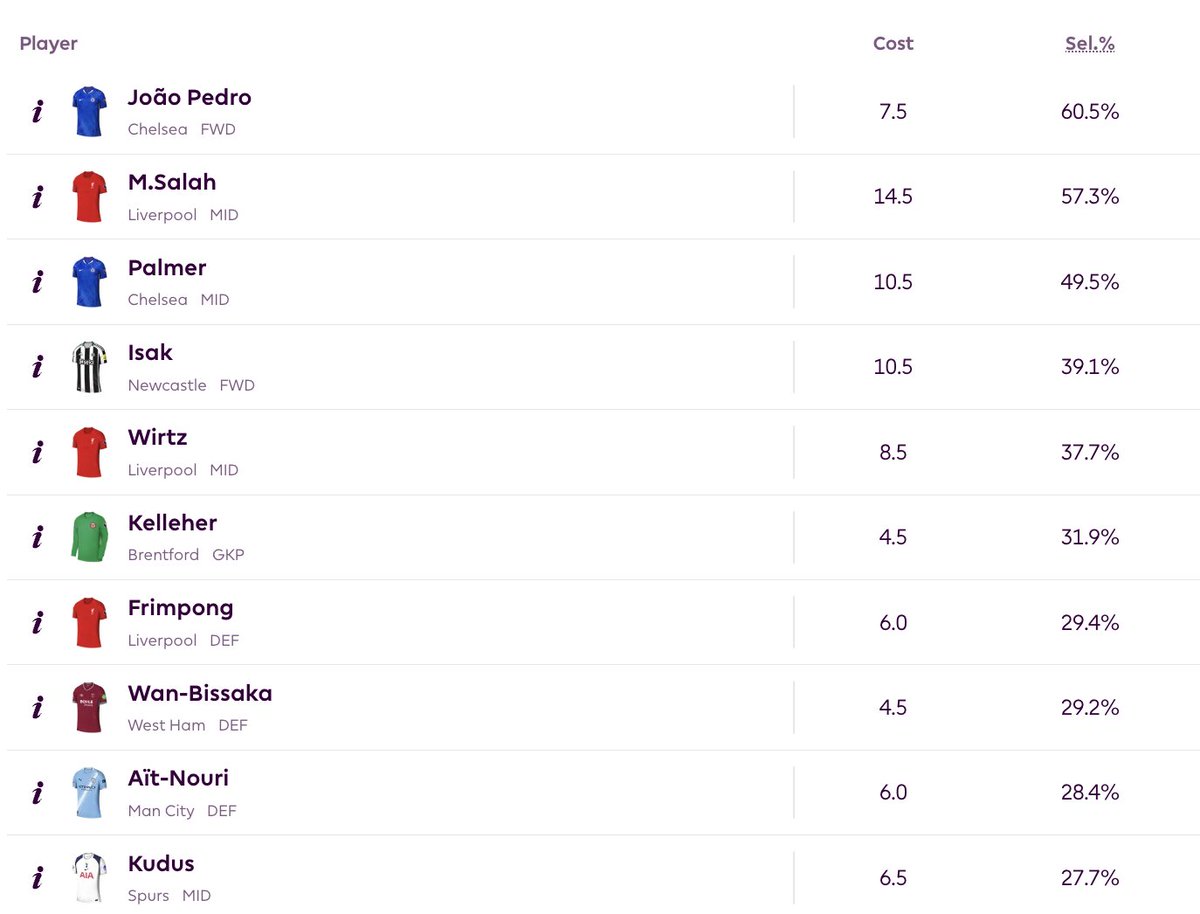This screenshot has height=914, width=1200.
Task: Click Isak's Newcastle striped shirt
Action: 89,367
